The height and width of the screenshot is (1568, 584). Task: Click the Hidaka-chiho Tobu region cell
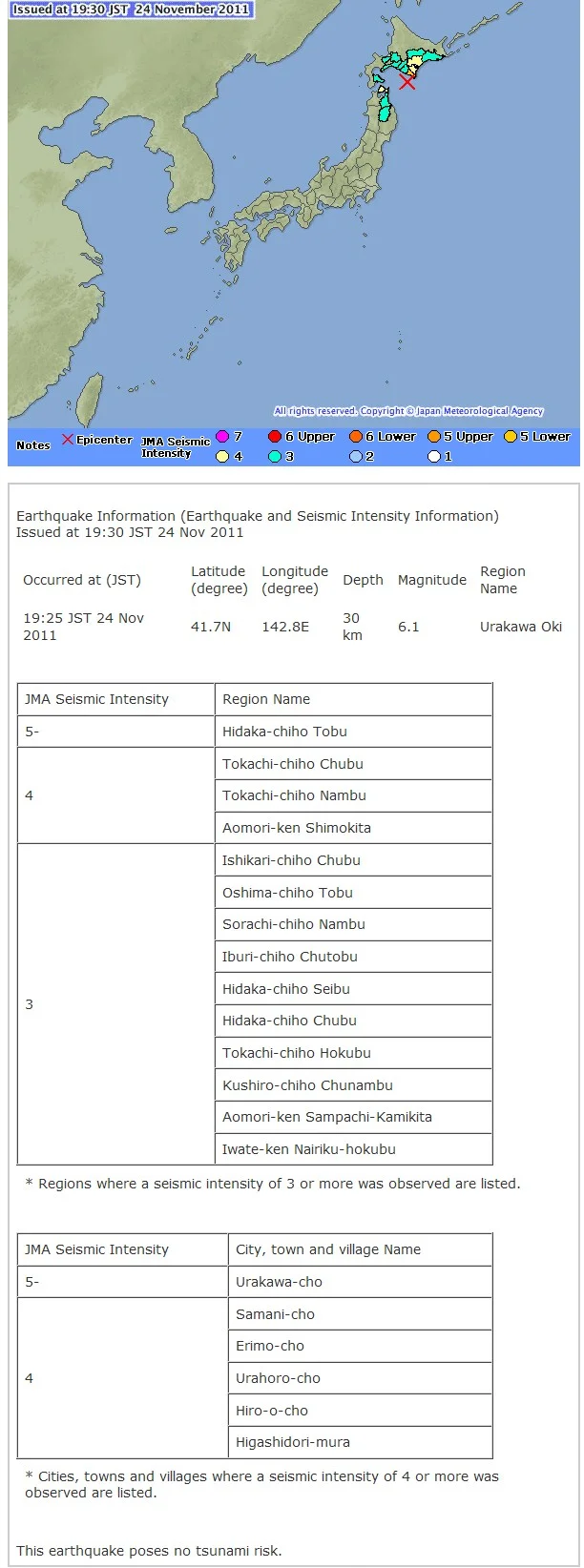[x=354, y=732]
